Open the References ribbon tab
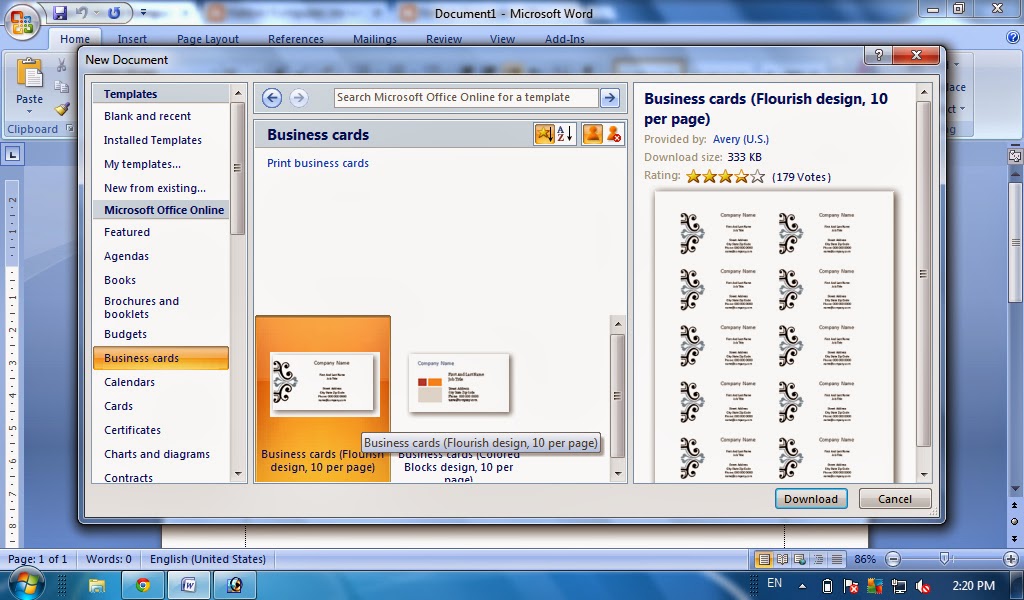The height and width of the screenshot is (600, 1024). click(296, 39)
